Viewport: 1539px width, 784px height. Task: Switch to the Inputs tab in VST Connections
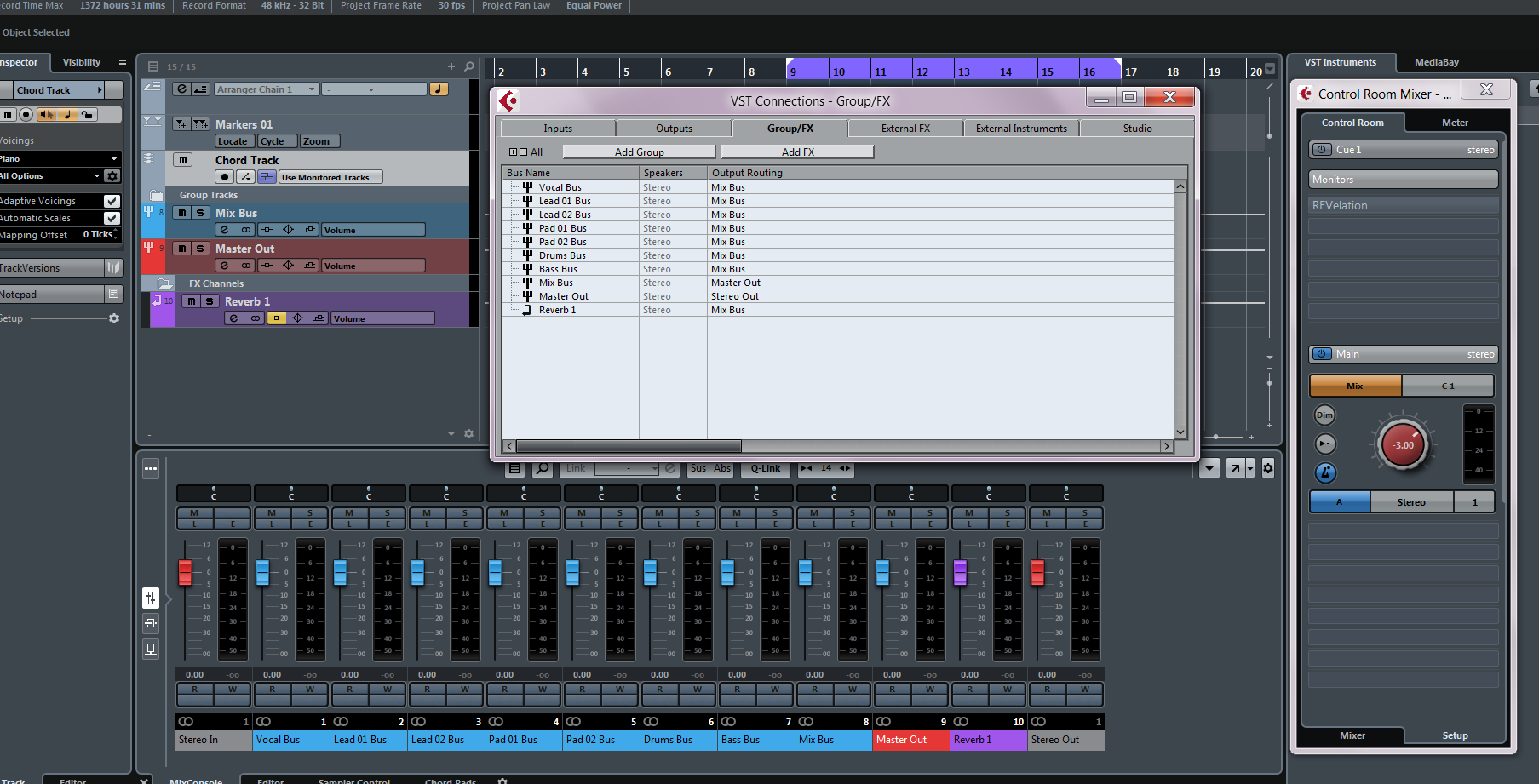click(558, 129)
